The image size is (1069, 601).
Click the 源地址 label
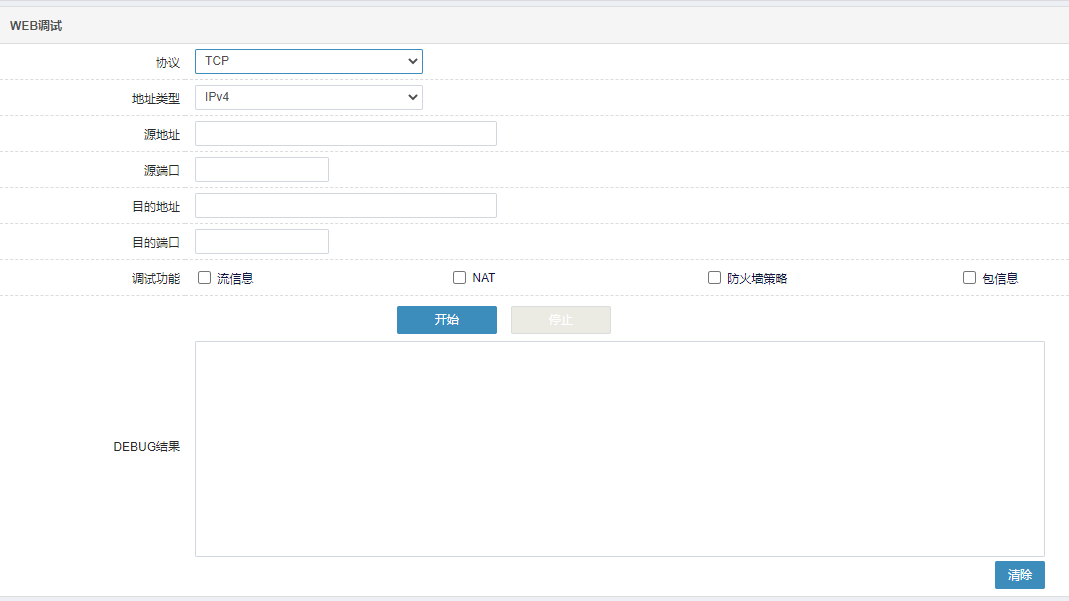[162, 135]
